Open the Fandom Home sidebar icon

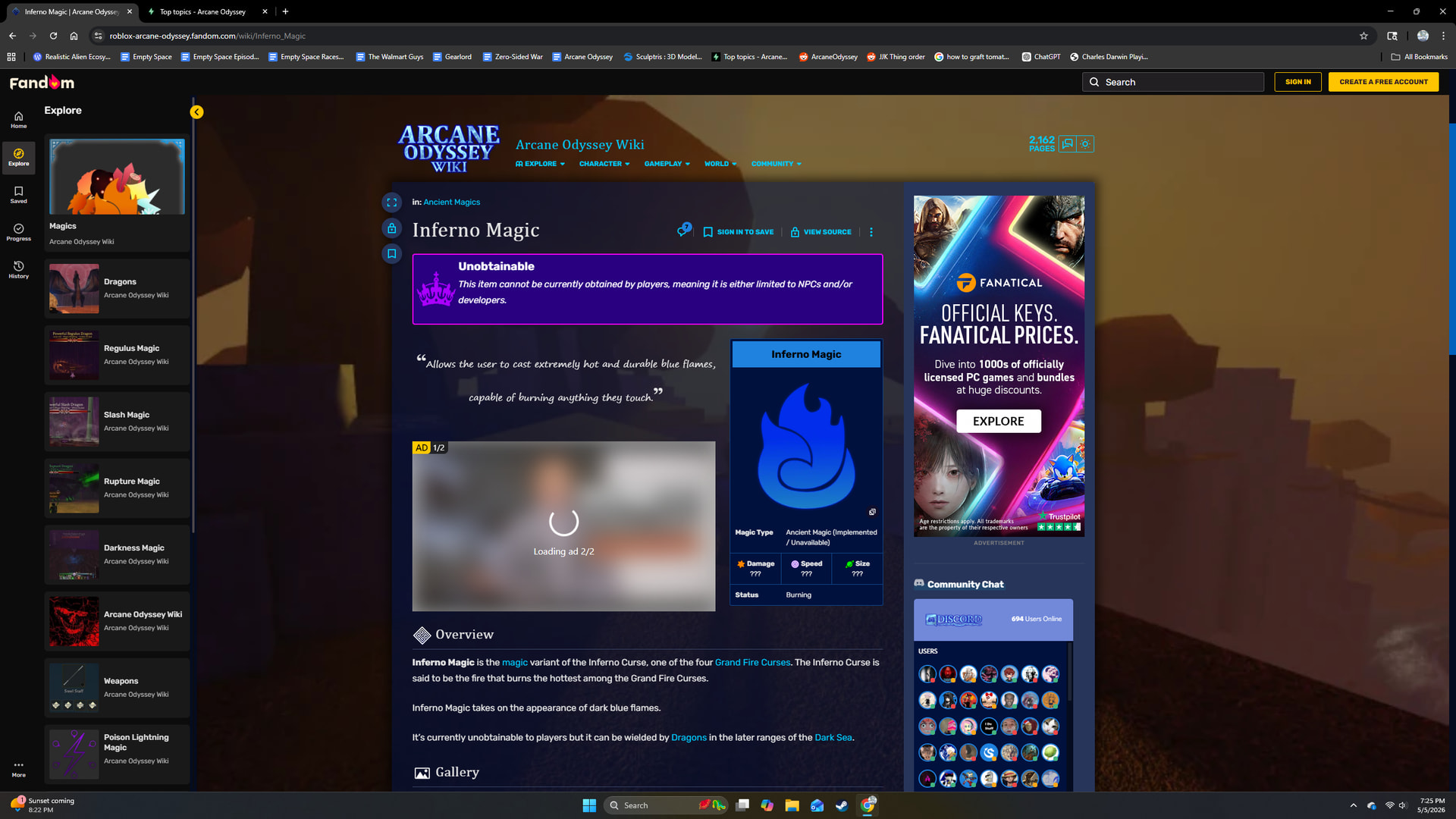(x=18, y=120)
